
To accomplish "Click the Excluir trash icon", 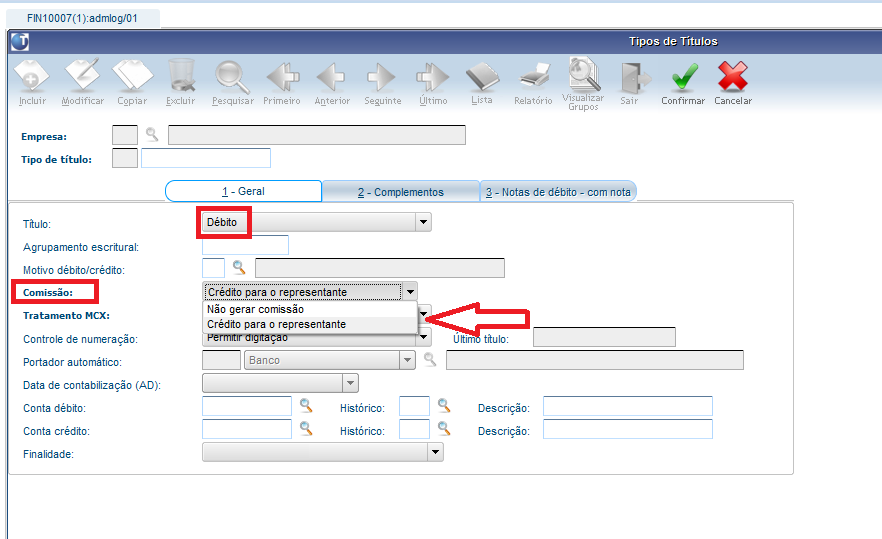I will (181, 75).
